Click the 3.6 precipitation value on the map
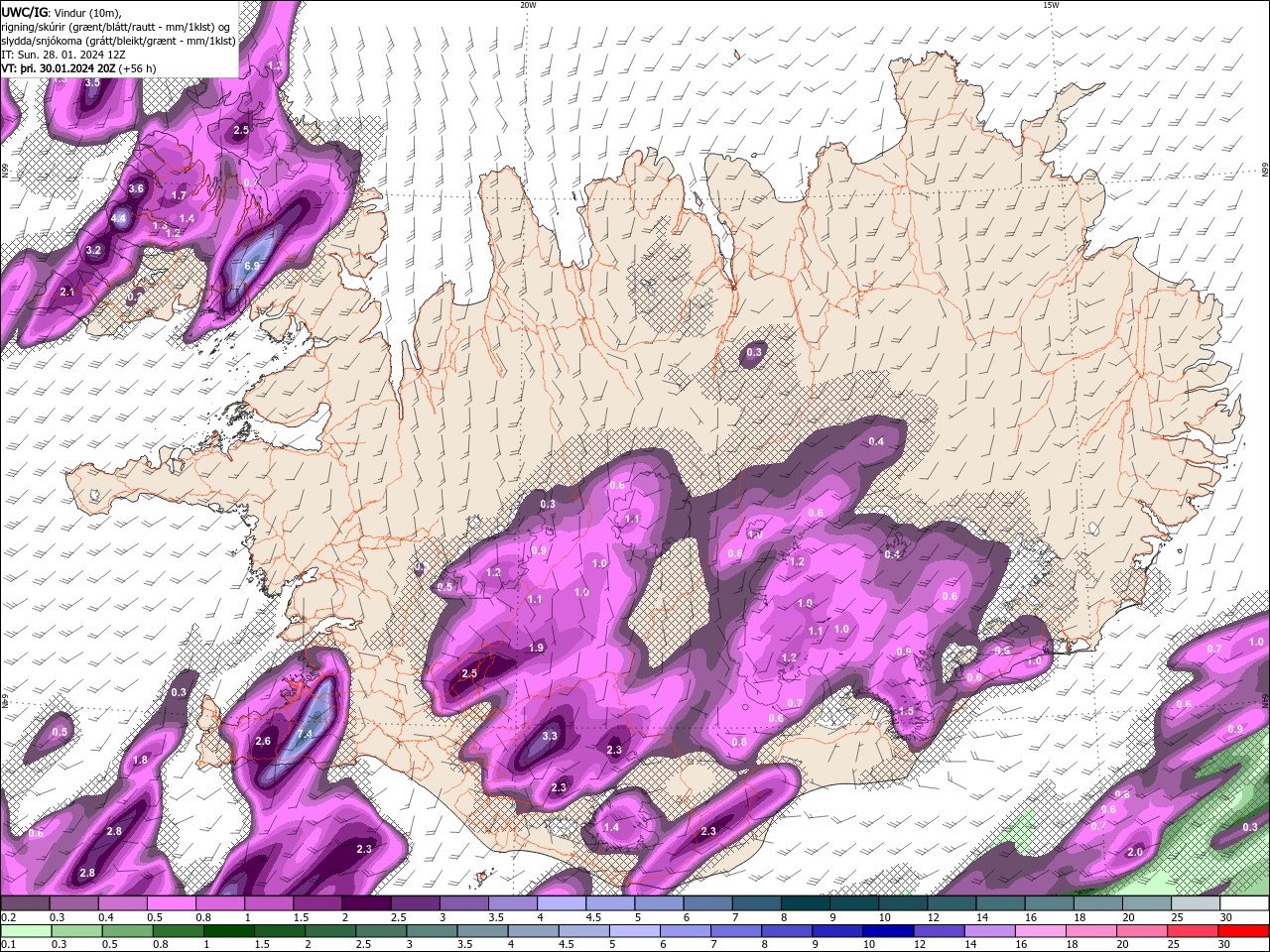 click(137, 188)
